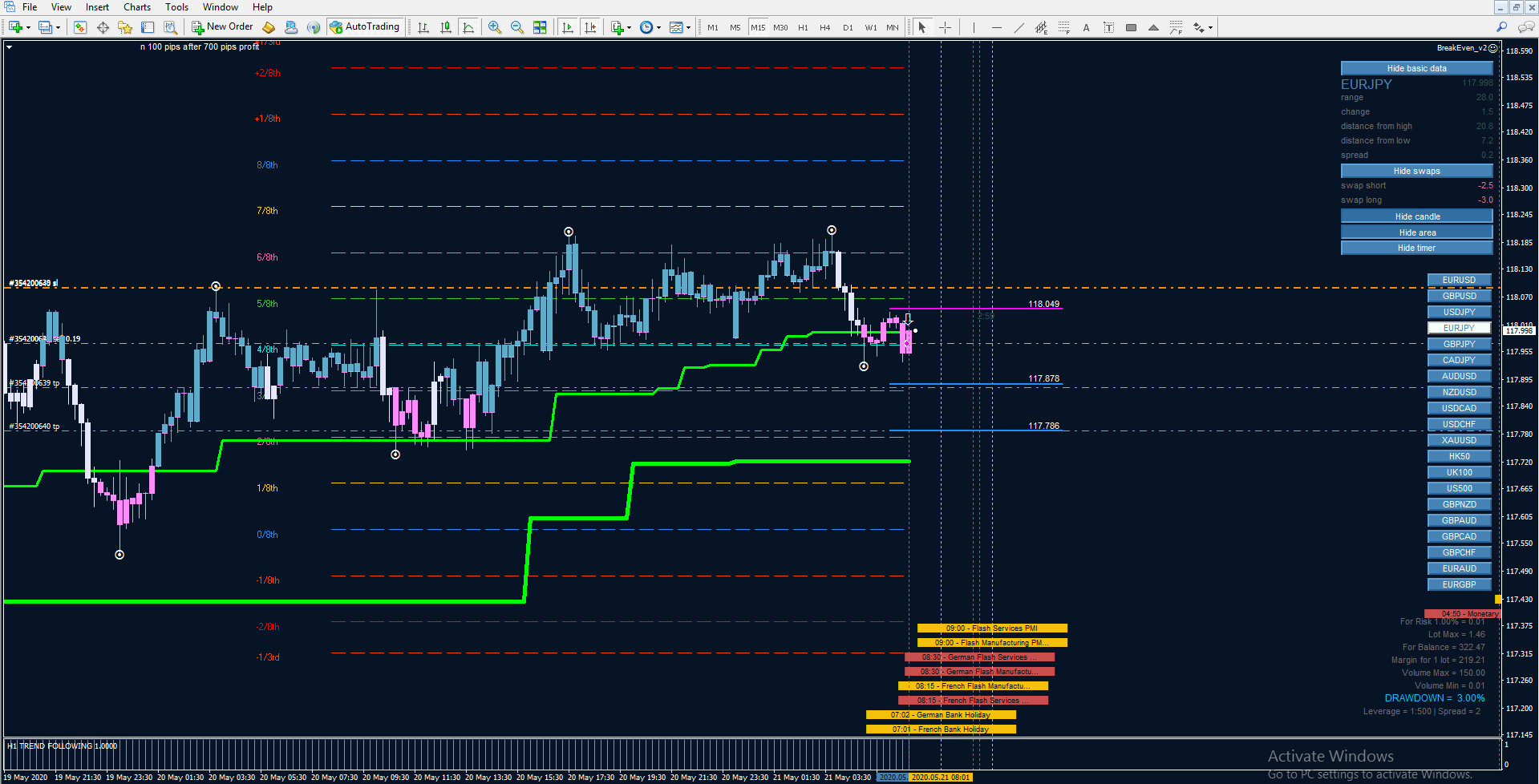
Task: Switch symbol to GBPJPY button
Action: 1459,344
